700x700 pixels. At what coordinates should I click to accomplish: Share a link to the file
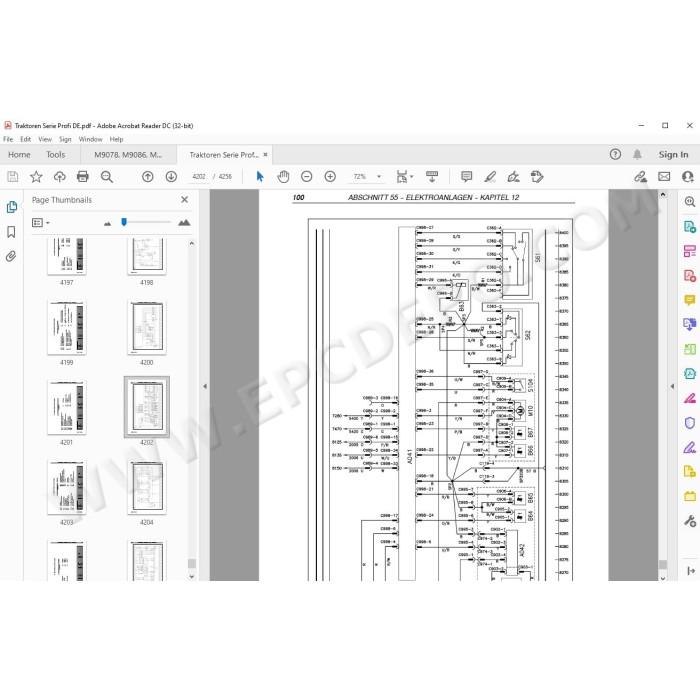coord(641,177)
